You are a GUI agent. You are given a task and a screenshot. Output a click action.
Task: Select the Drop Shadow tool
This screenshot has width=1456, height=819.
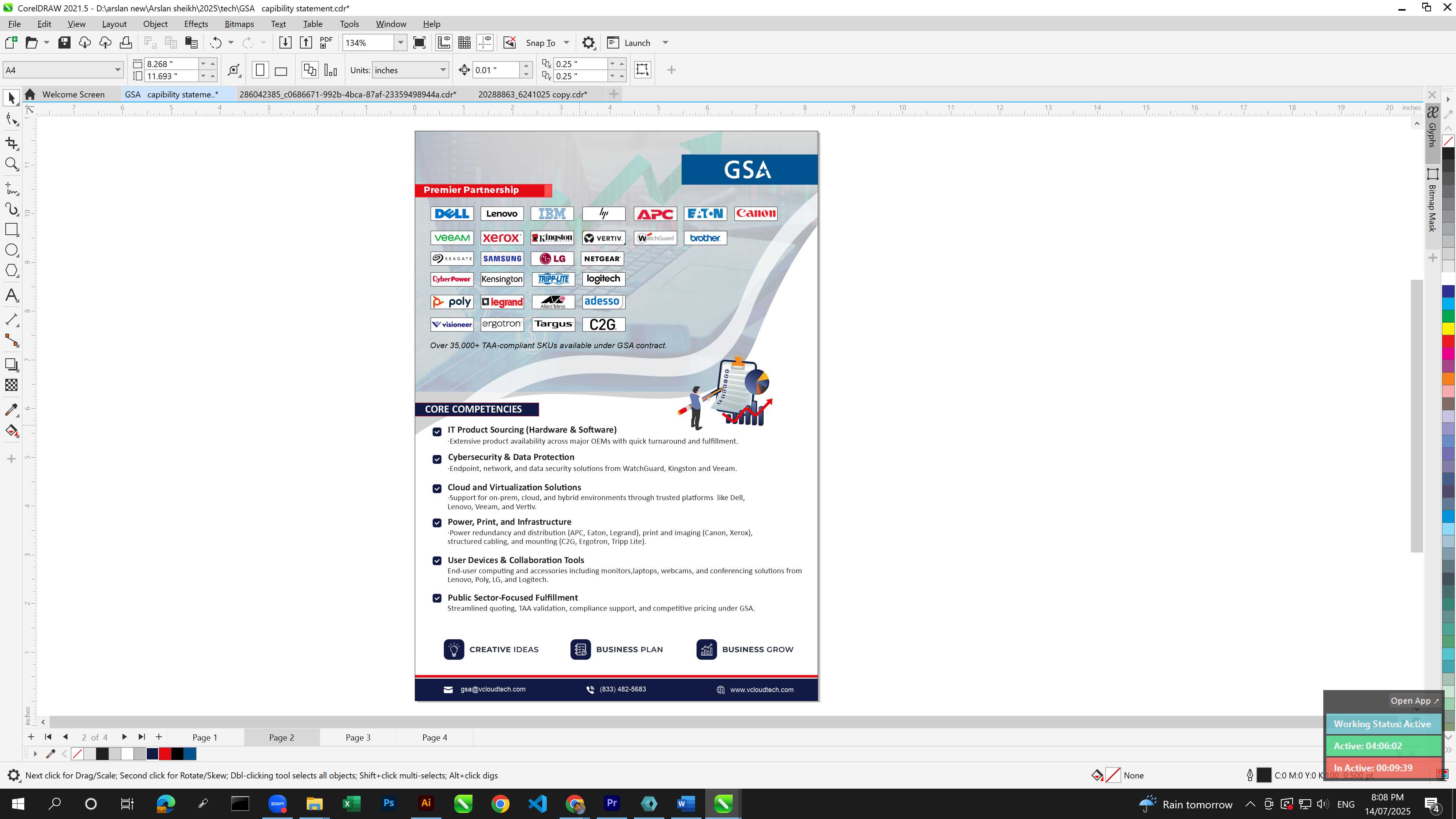point(11,364)
